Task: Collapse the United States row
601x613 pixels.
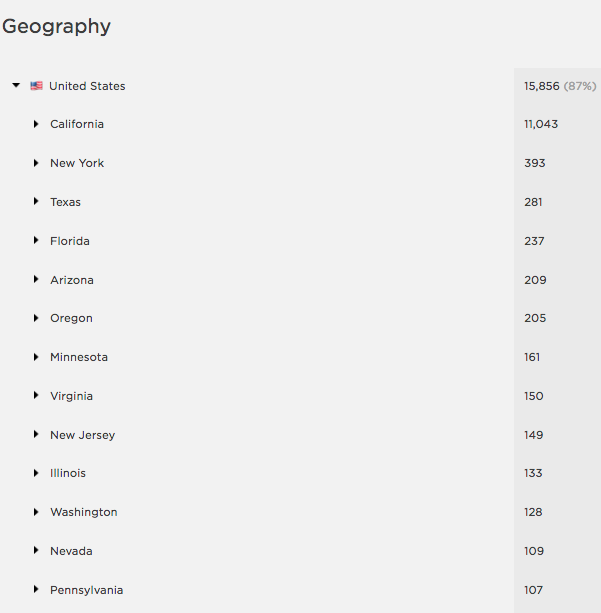Action: pyautogui.click(x=16, y=86)
